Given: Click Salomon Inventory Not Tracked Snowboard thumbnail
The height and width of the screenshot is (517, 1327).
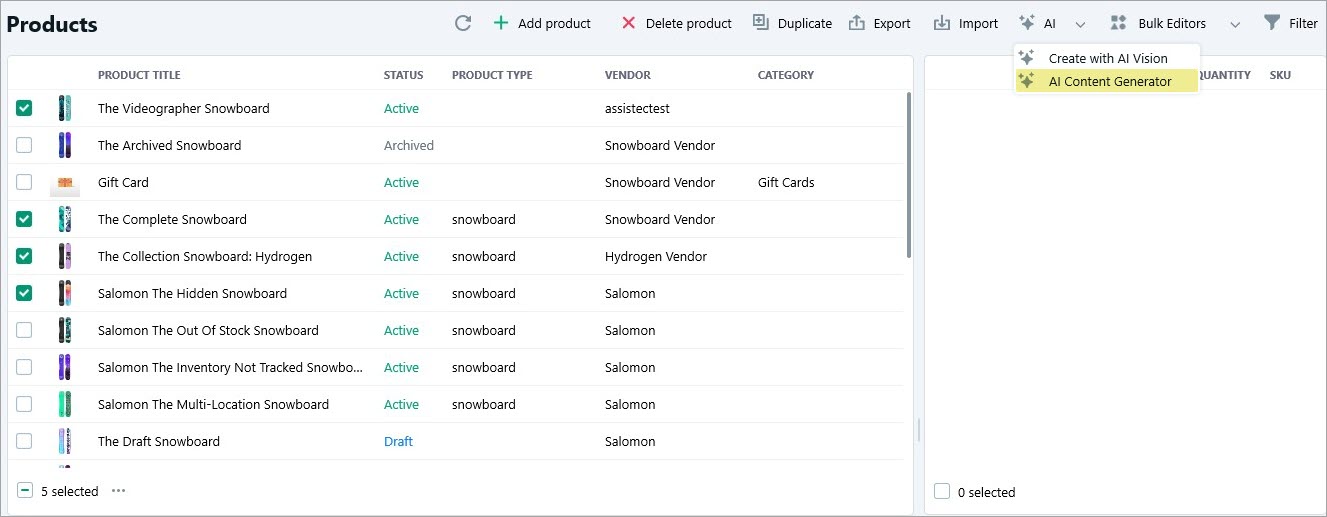Looking at the screenshot, I should [65, 367].
